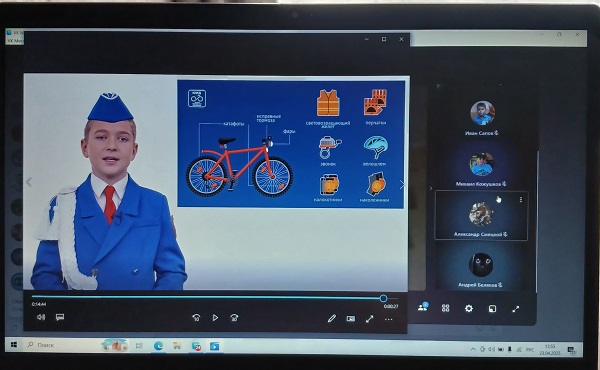Open options for Александр participant tile
Image resolution: width=600 pixels, height=370 pixels.
point(520,200)
